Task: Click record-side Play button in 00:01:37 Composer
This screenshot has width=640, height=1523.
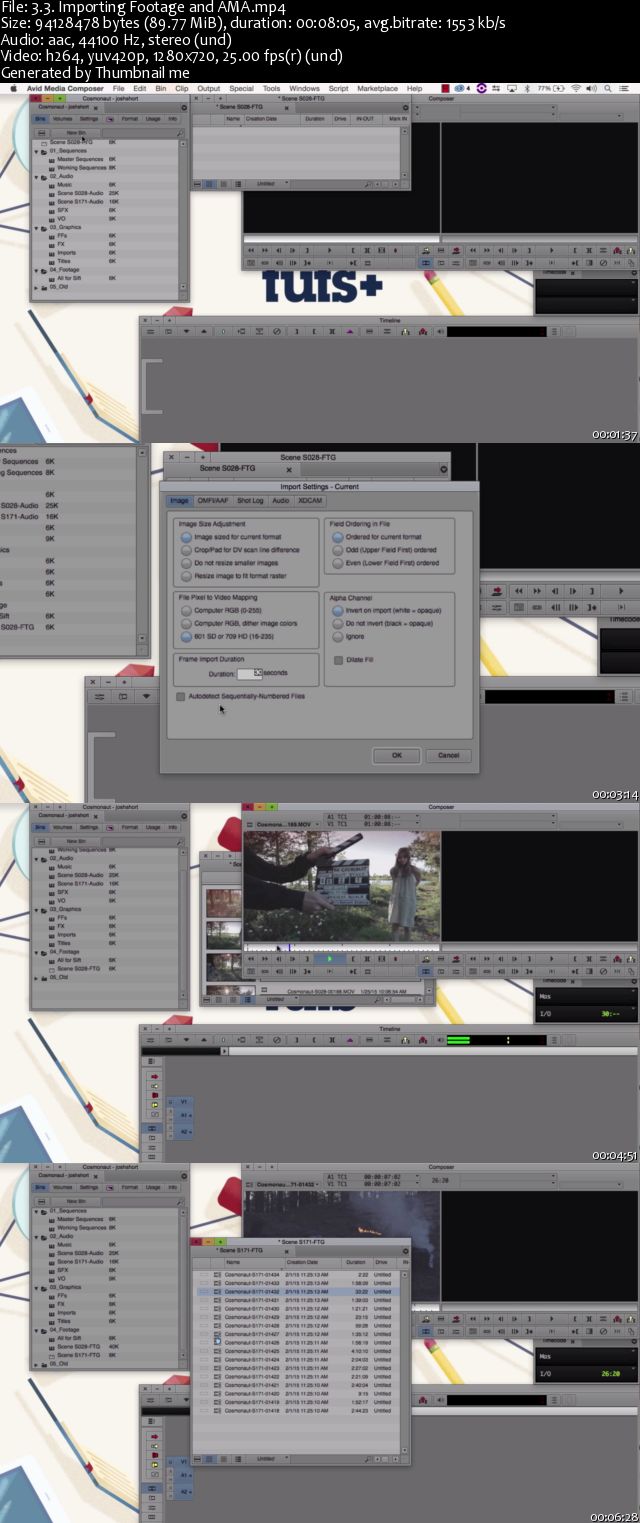Action: pyautogui.click(x=552, y=250)
